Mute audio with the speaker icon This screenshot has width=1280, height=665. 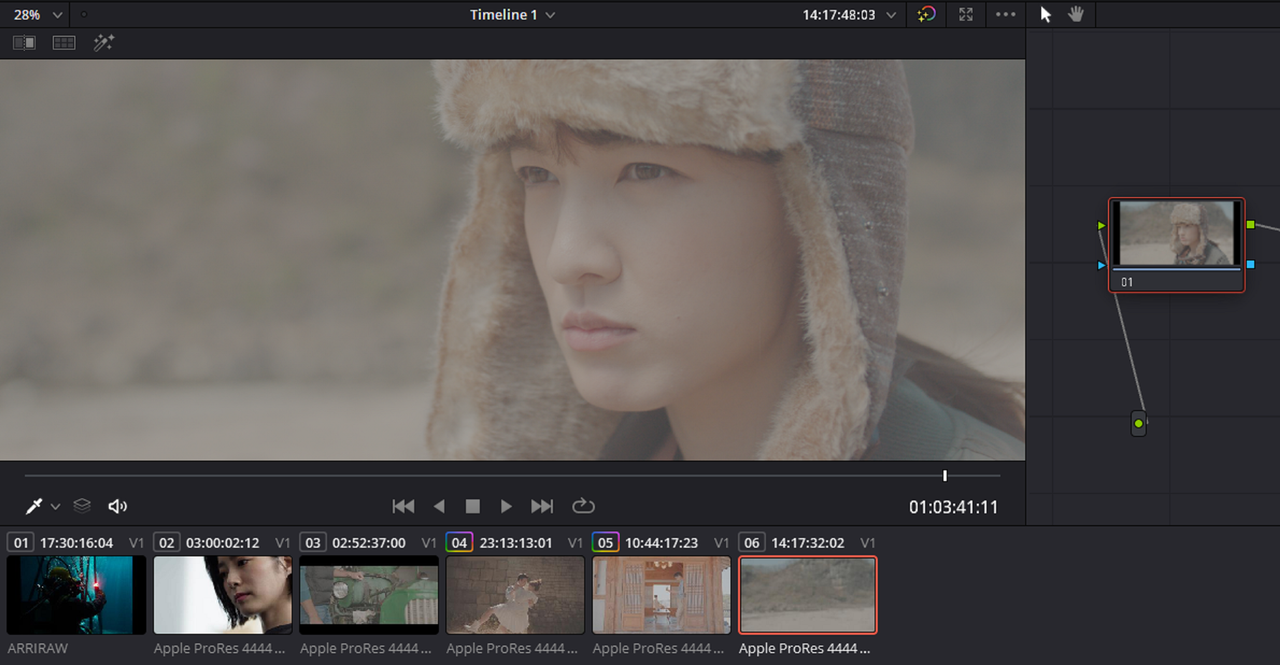[x=118, y=506]
